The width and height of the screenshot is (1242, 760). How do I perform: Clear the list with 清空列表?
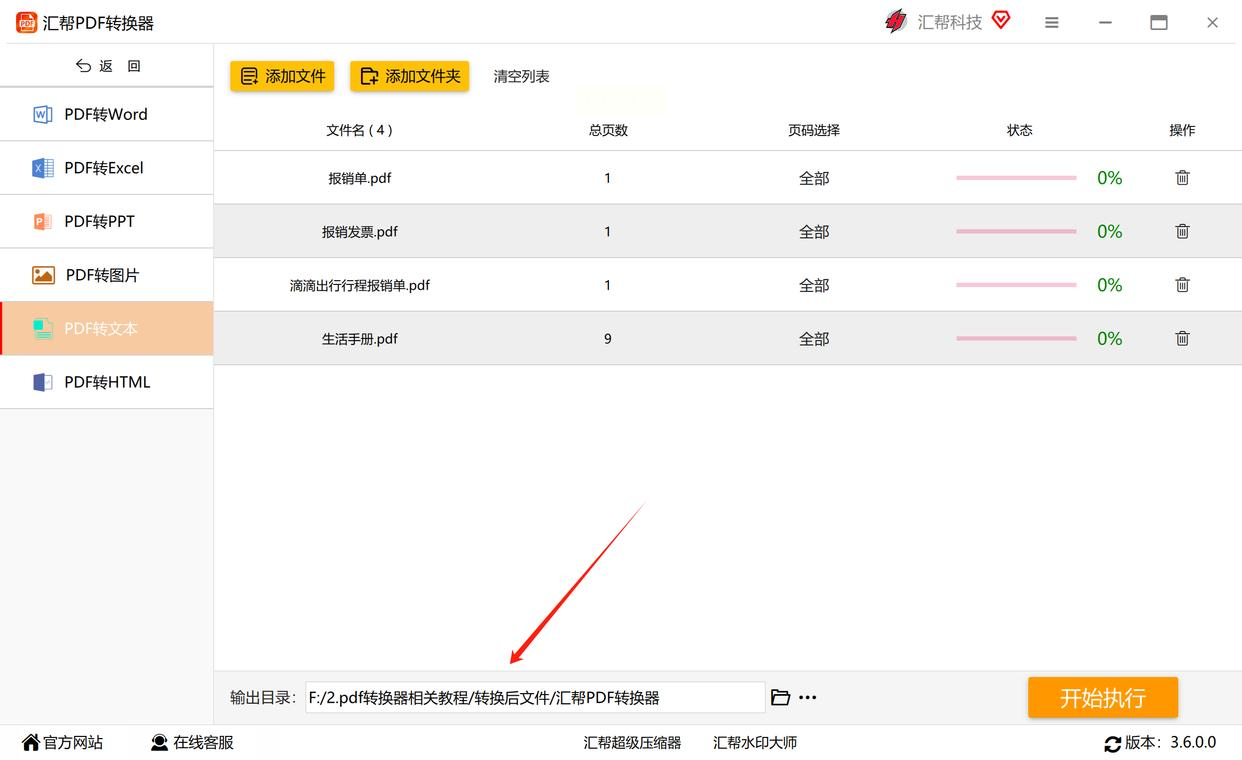[x=521, y=76]
